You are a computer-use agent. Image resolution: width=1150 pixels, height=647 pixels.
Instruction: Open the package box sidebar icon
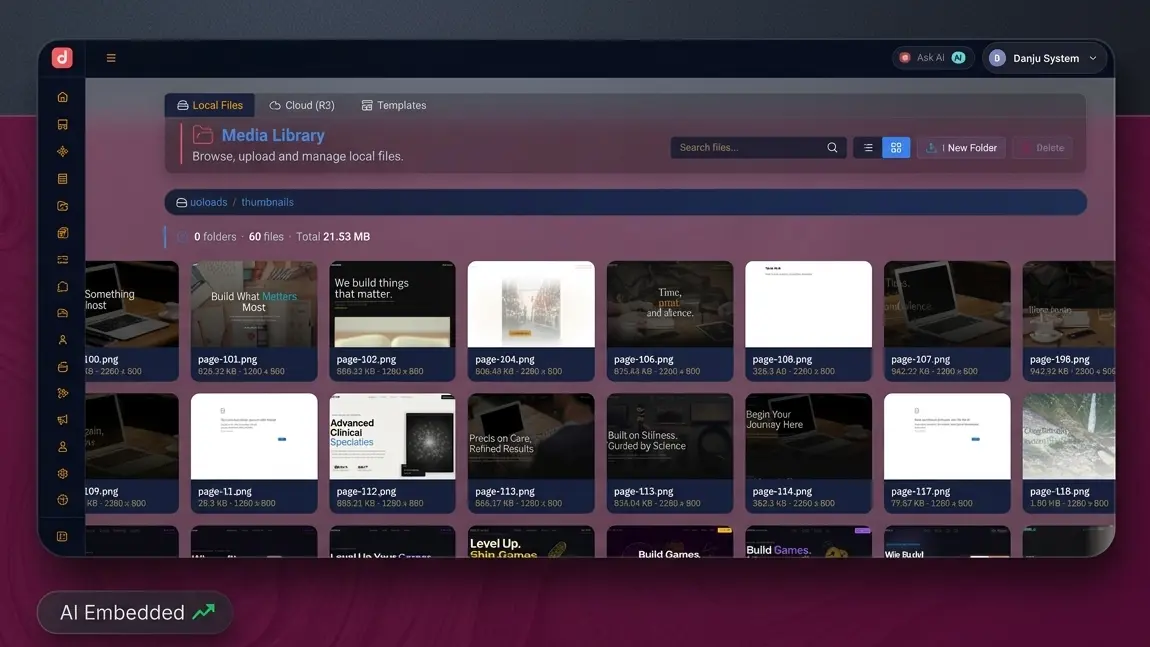pos(62,233)
